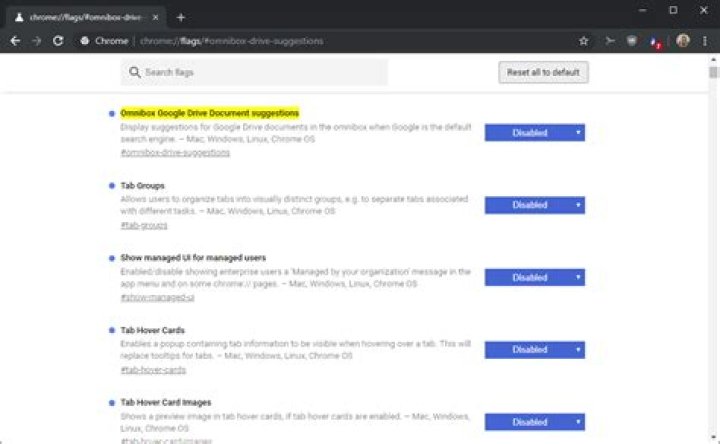This screenshot has width=720, height=444.
Task: Open Tab Hover Card Images dropdown
Action: coord(534,422)
